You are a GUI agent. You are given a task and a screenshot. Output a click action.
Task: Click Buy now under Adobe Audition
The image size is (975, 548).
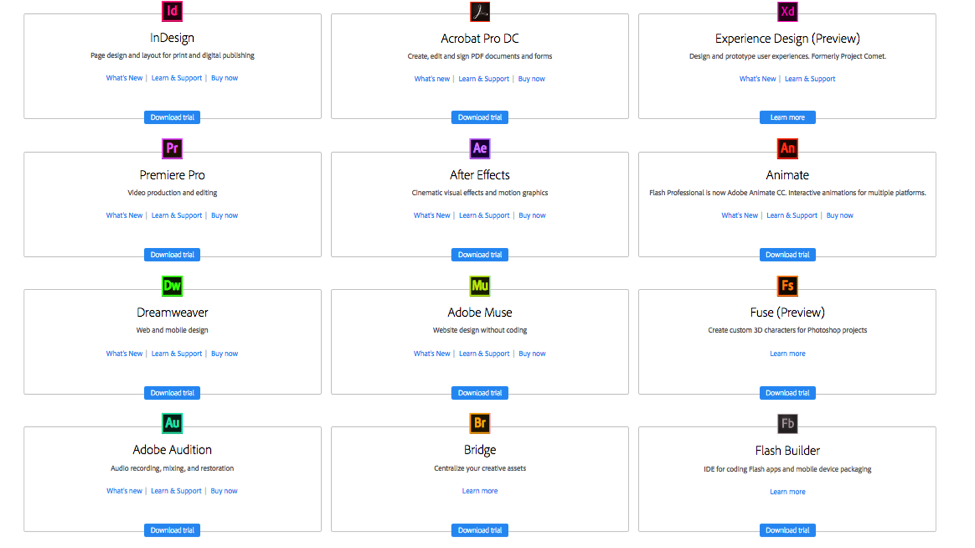[224, 491]
